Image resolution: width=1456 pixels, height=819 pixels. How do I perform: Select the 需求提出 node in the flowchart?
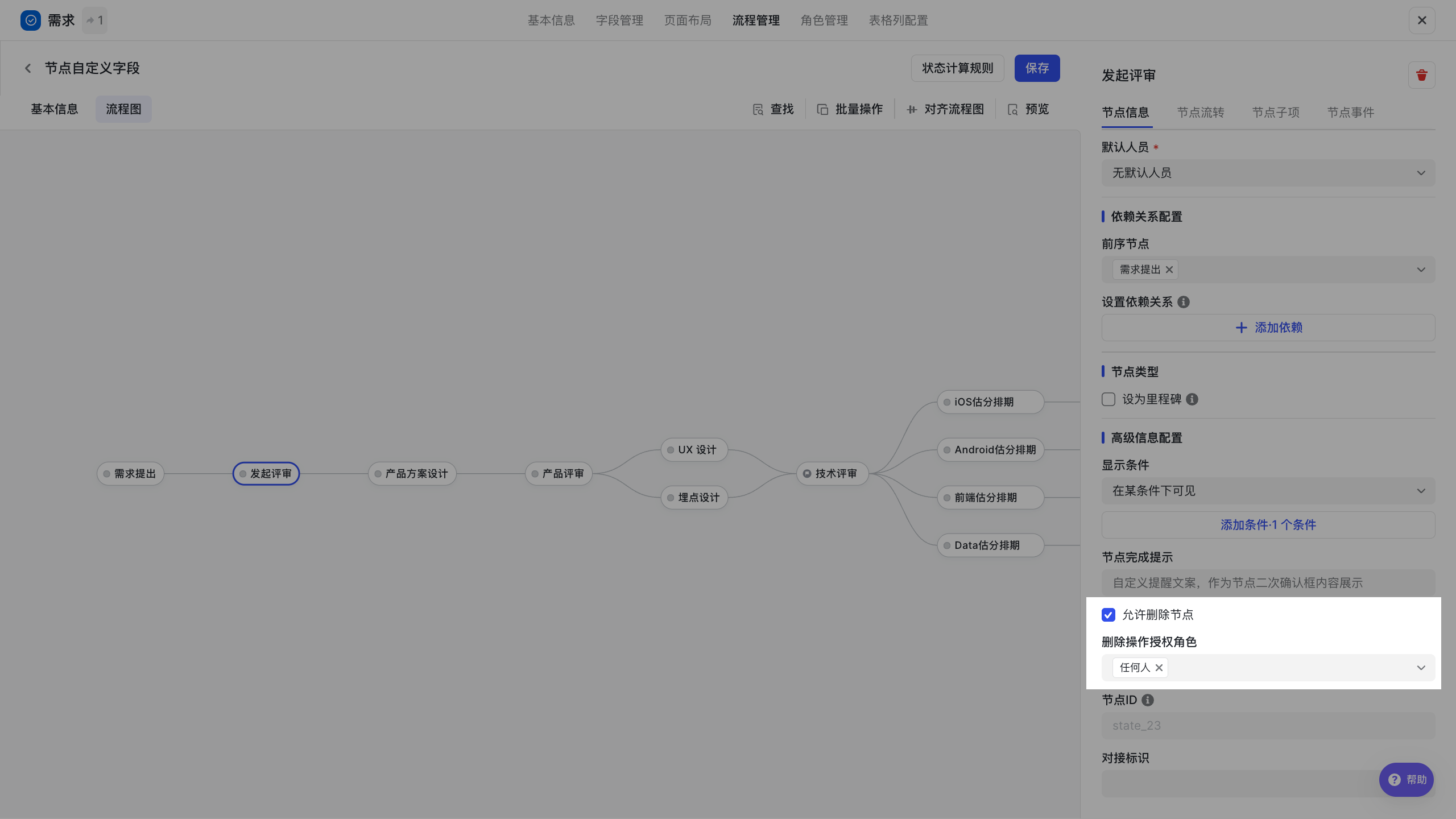130,474
